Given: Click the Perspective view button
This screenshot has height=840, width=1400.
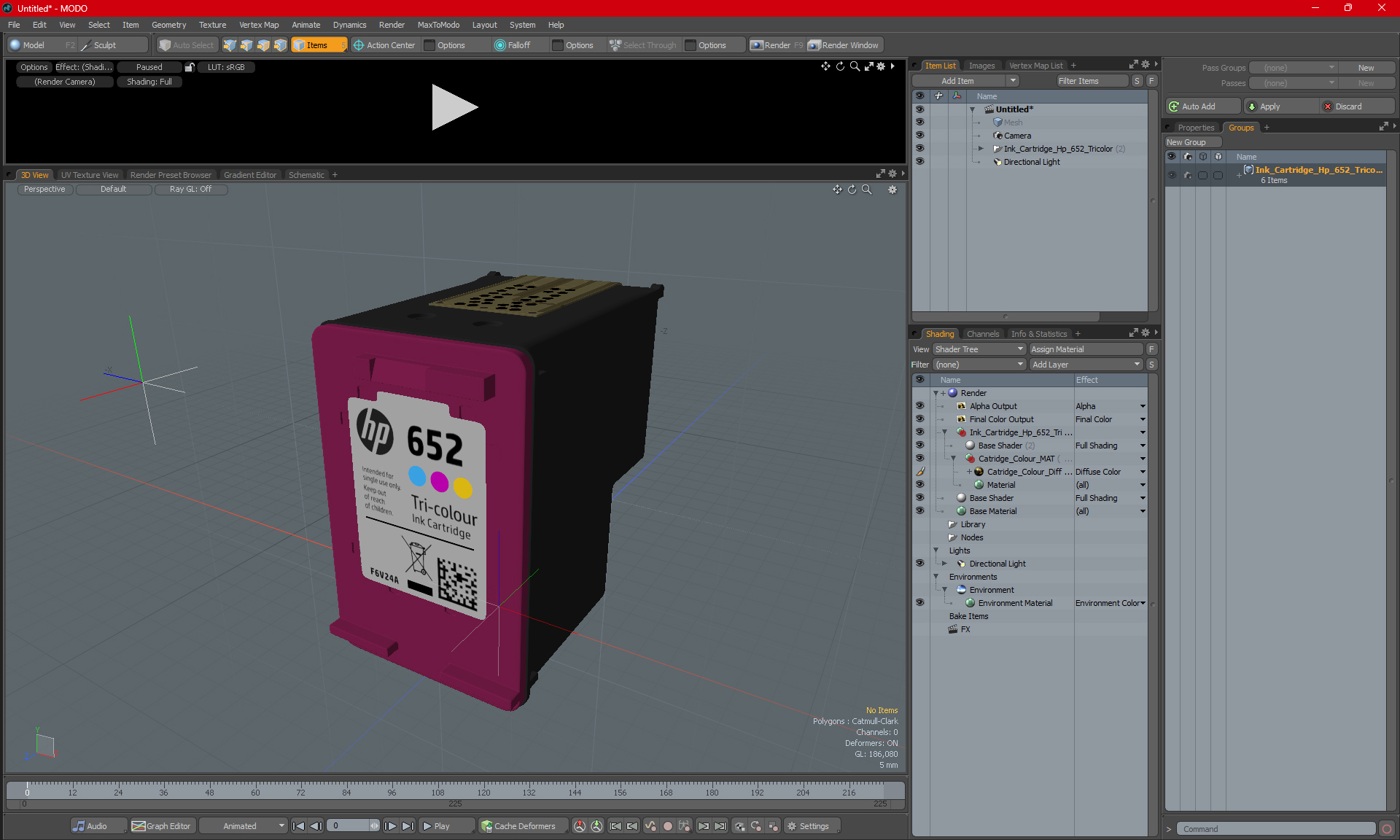Looking at the screenshot, I should coord(44,190).
